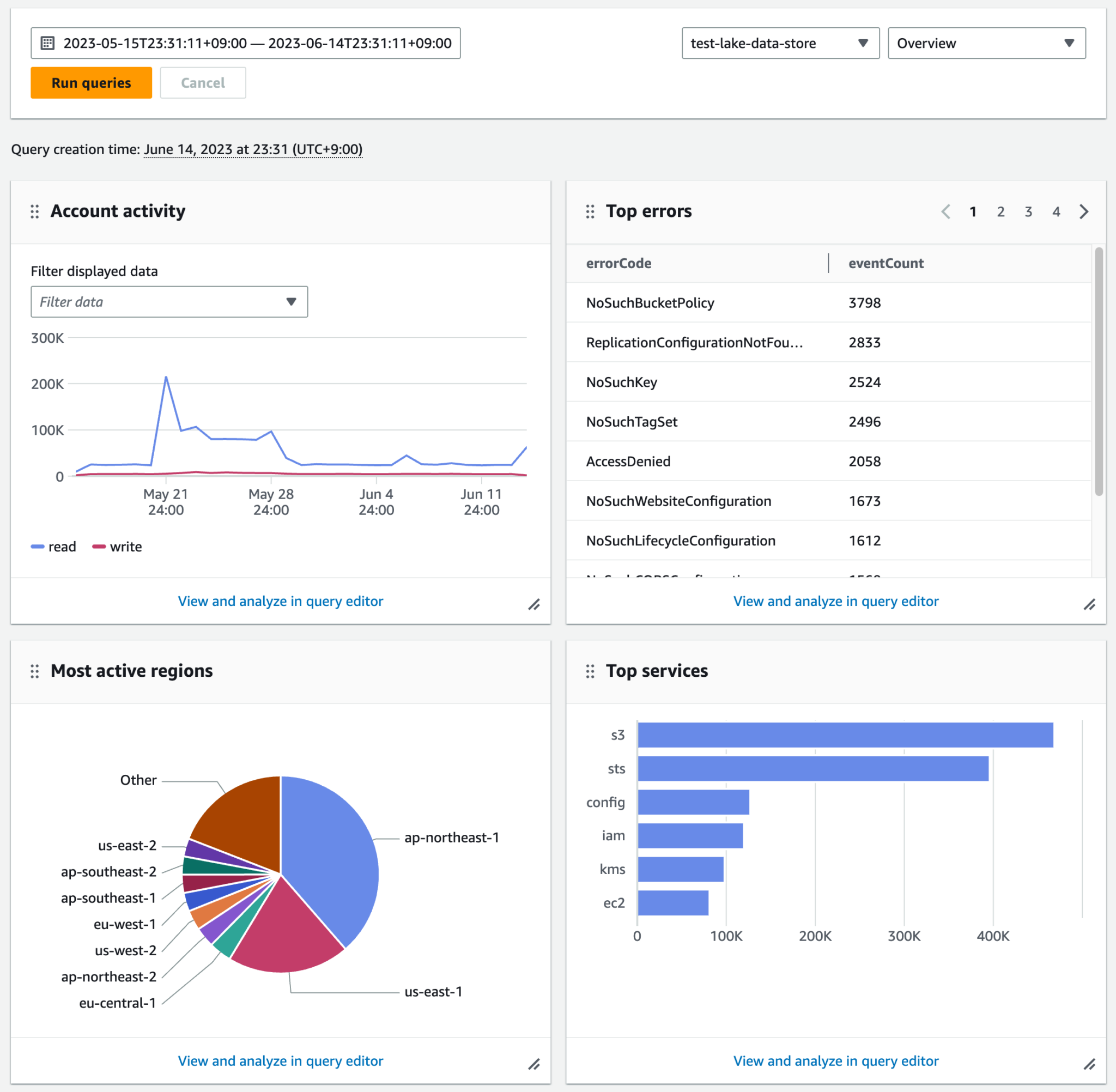Click the Most active regions drag handle

click(x=34, y=671)
